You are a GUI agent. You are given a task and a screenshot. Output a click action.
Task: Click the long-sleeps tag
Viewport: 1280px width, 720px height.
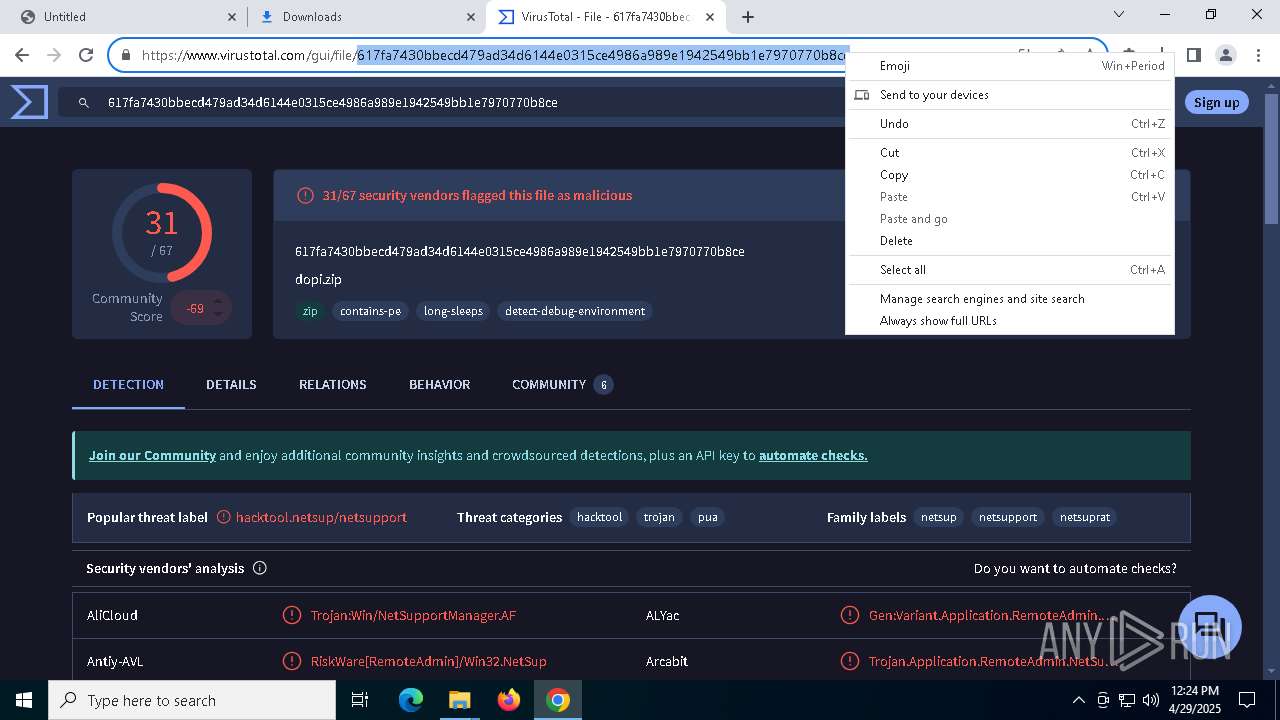pos(453,311)
